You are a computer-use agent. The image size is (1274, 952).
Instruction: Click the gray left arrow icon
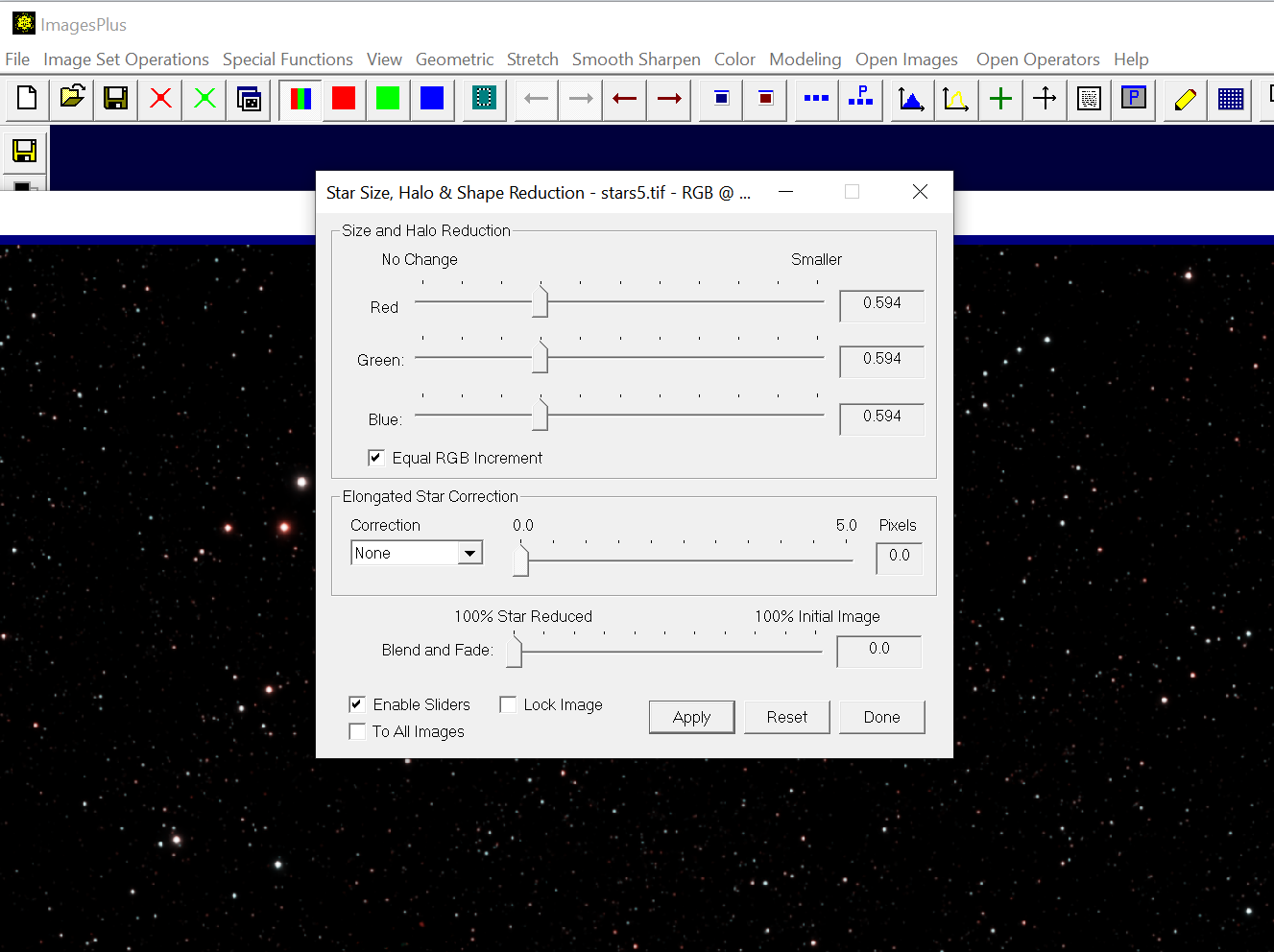point(537,98)
